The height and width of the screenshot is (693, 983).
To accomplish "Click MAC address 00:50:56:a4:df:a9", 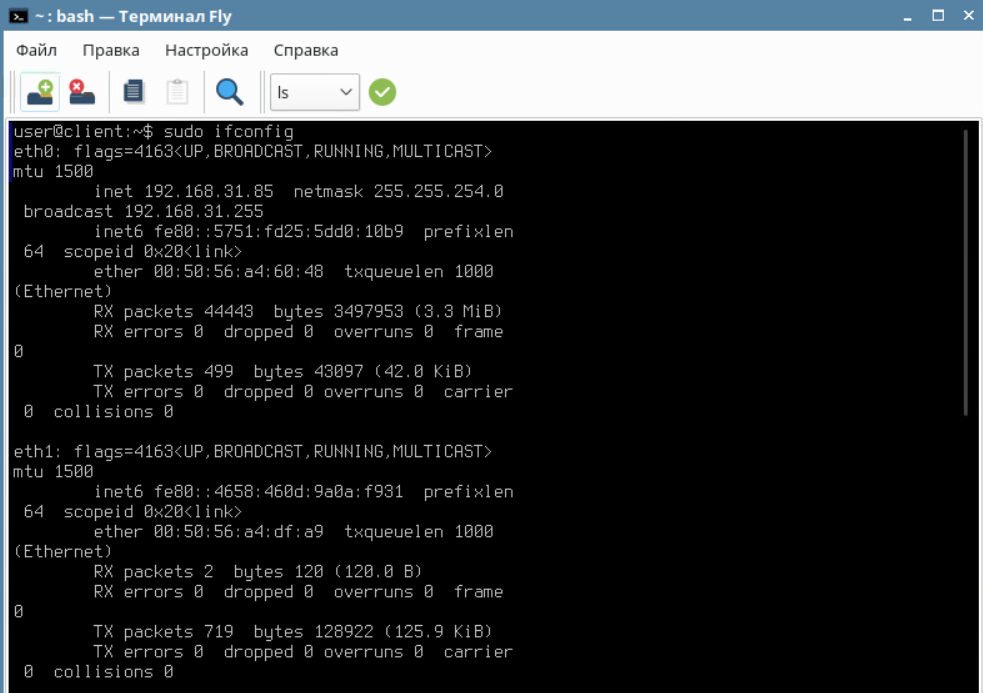I will point(239,532).
